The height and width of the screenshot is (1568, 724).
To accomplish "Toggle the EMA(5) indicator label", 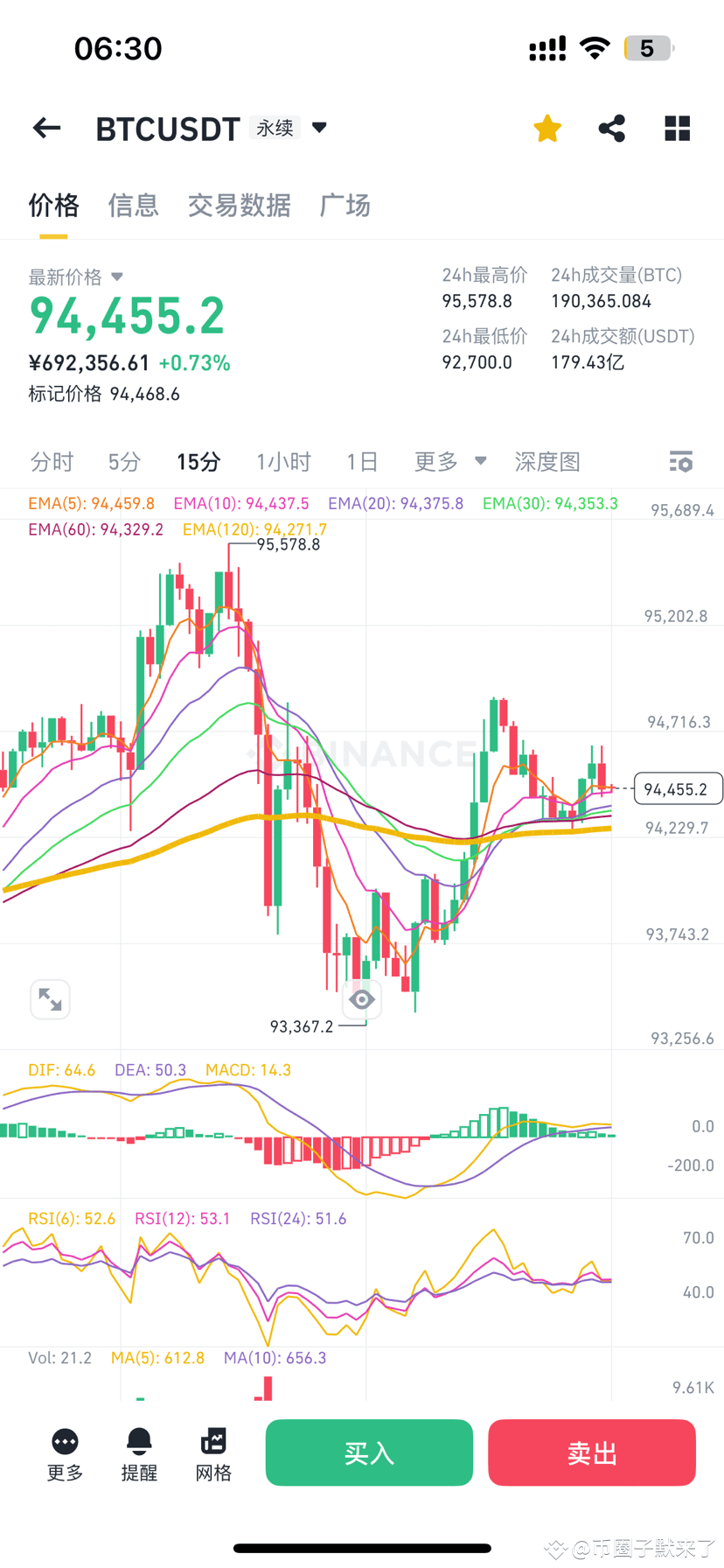I will [x=90, y=504].
